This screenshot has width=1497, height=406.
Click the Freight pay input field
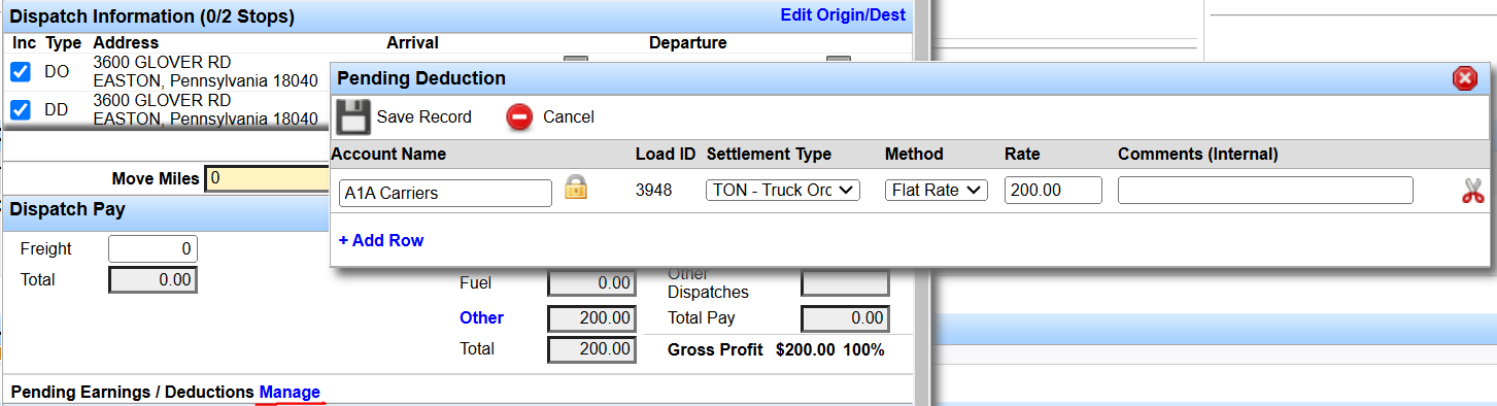[153, 249]
